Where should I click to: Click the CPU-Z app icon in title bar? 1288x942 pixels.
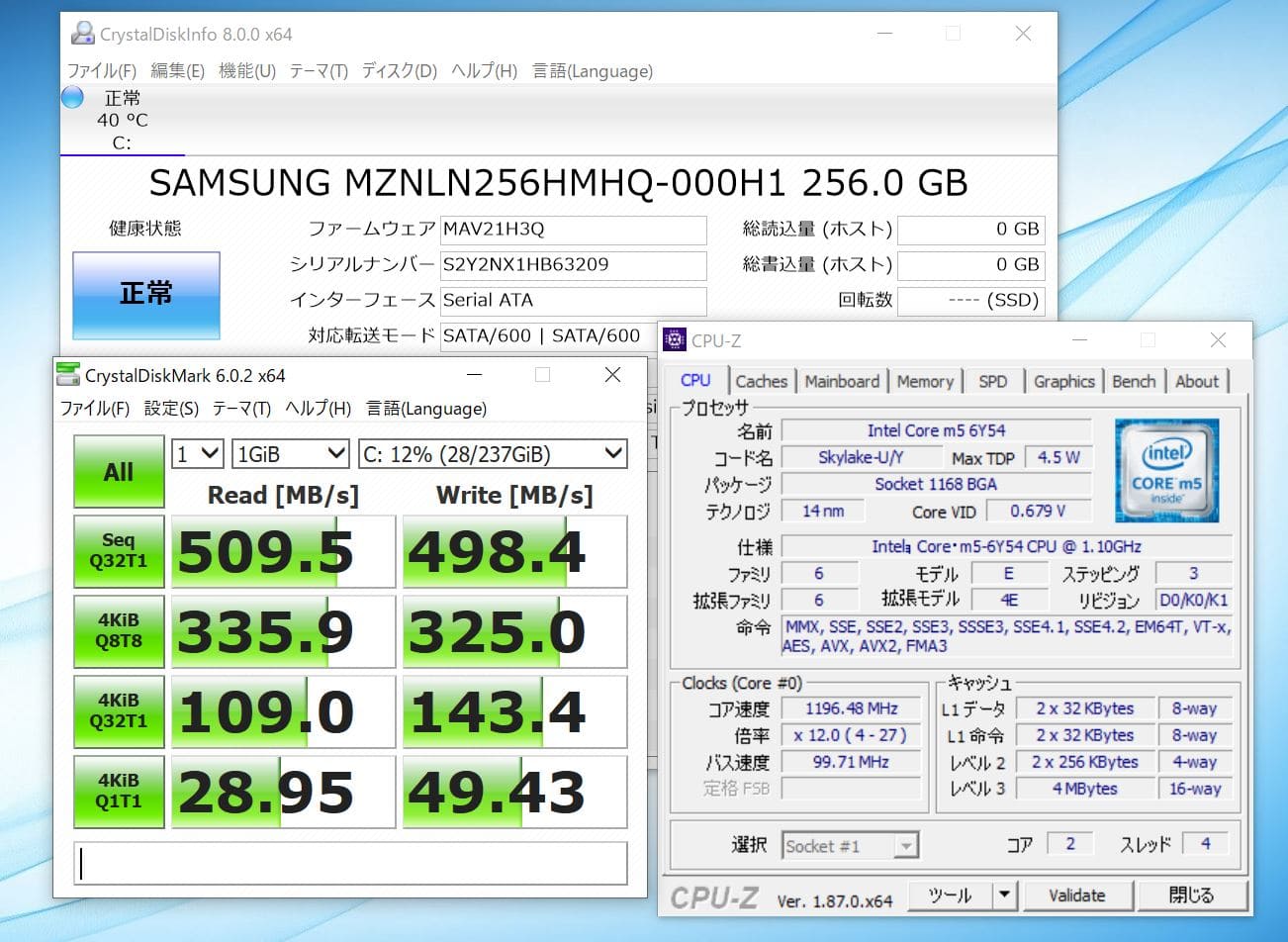[675, 339]
